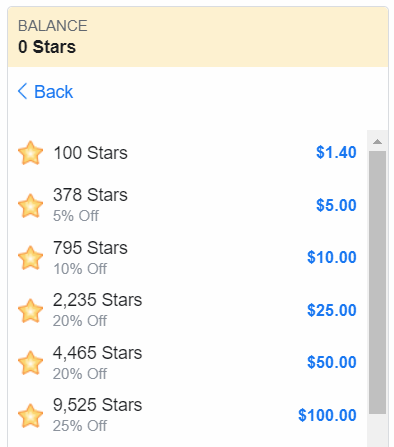
Task: Click the star icon beside 4,465 Stars
Action: tap(30, 363)
